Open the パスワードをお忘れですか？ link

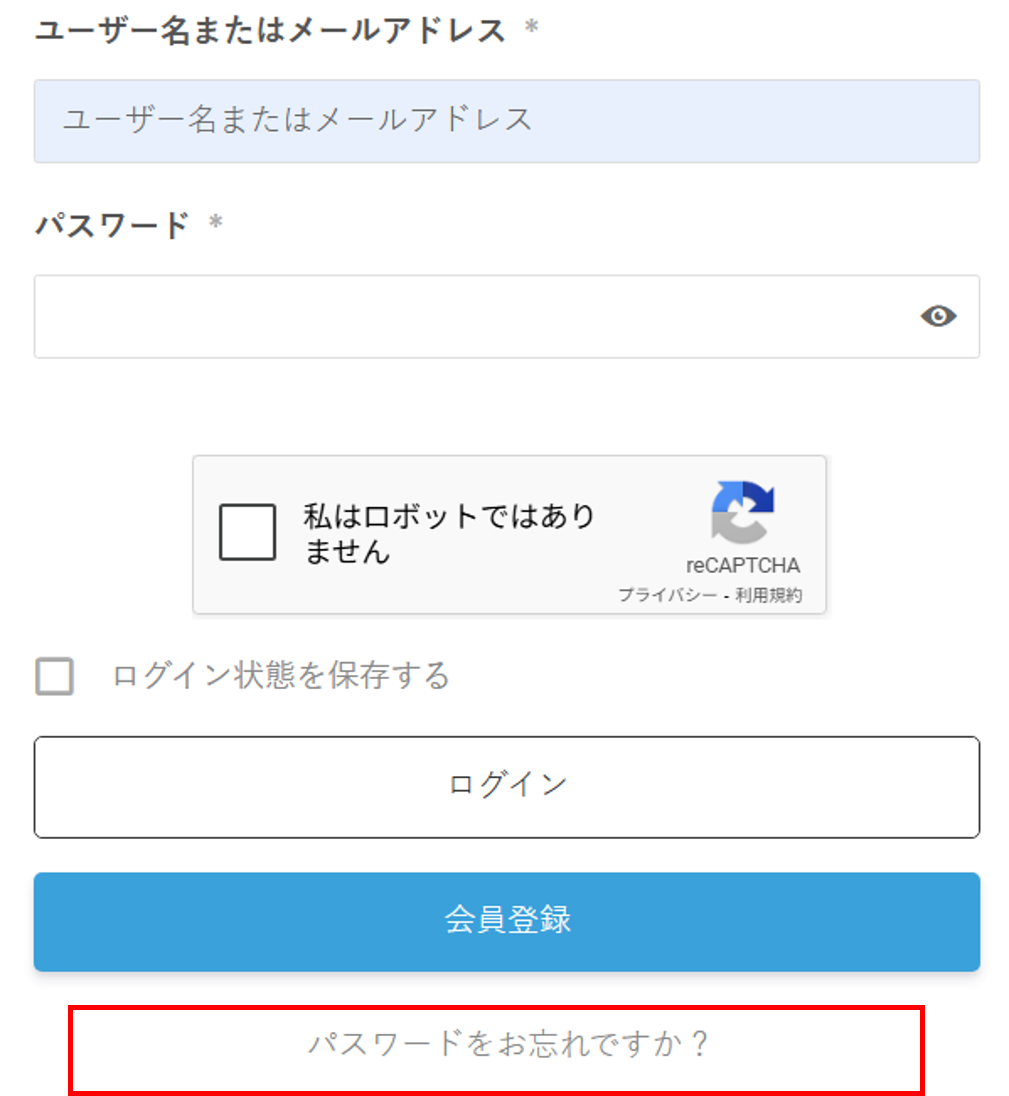pyautogui.click(x=508, y=1045)
